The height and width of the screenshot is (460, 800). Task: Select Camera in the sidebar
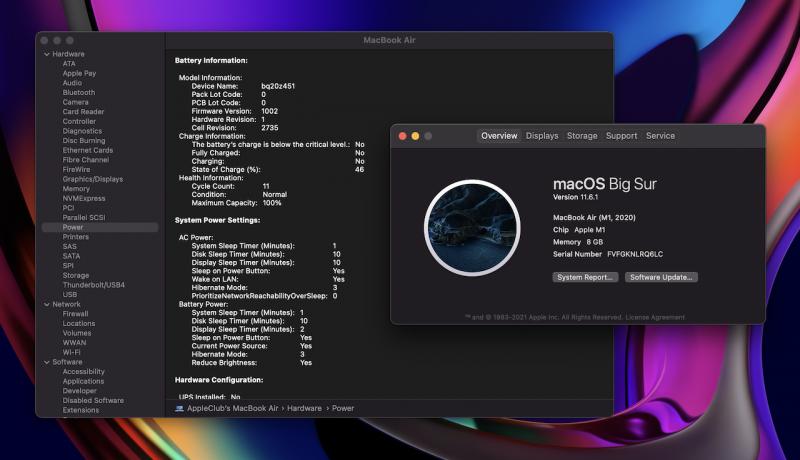coord(76,102)
